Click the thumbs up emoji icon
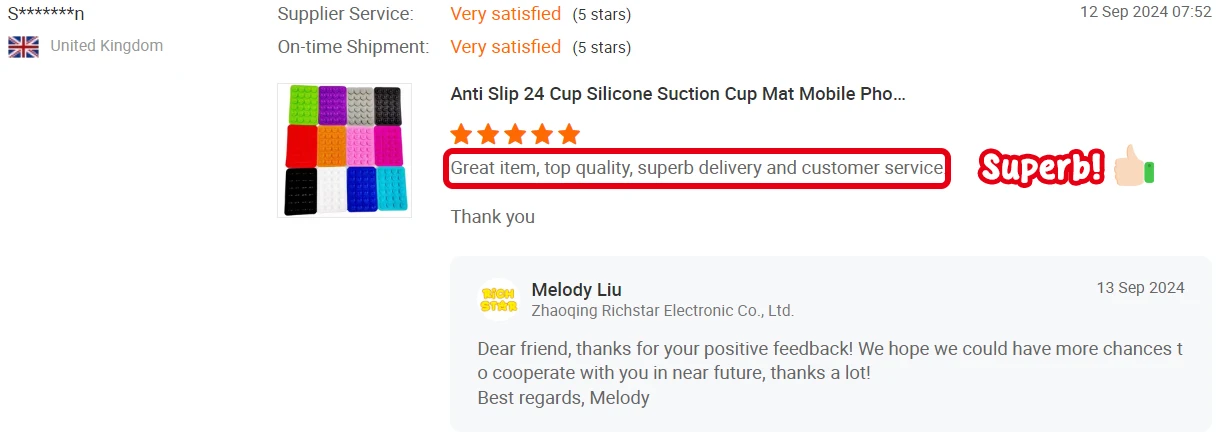This screenshot has width=1224, height=445. (1133, 167)
